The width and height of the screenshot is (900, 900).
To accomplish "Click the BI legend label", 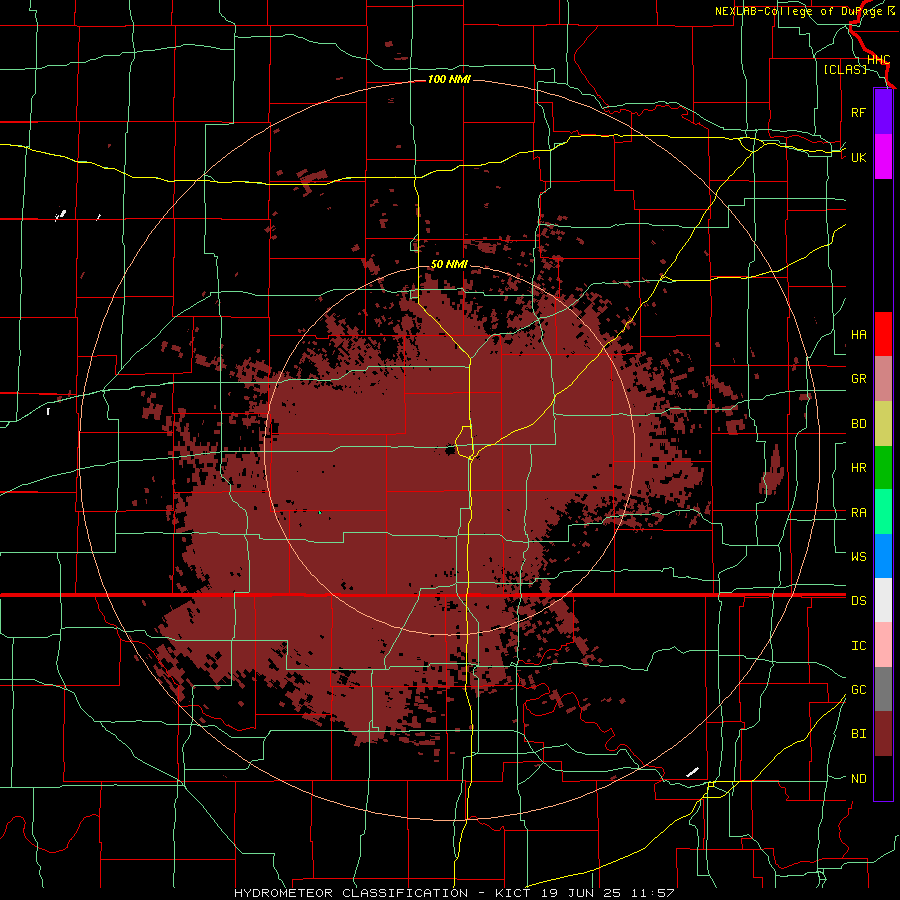I will coord(858,734).
